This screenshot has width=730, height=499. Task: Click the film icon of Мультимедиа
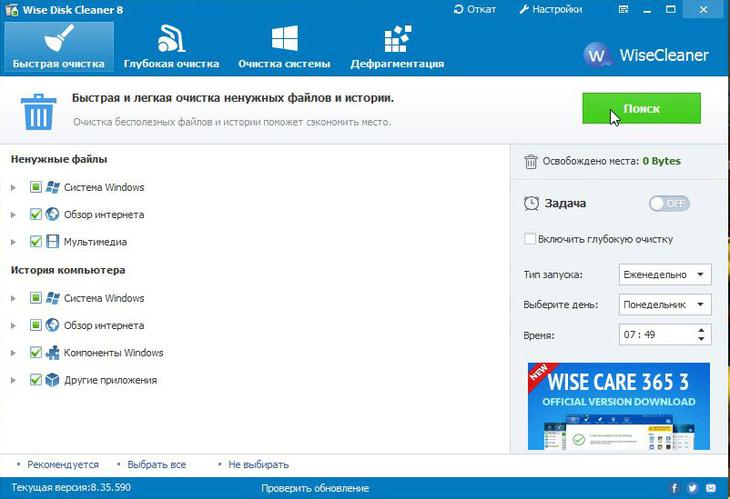click(x=53, y=242)
